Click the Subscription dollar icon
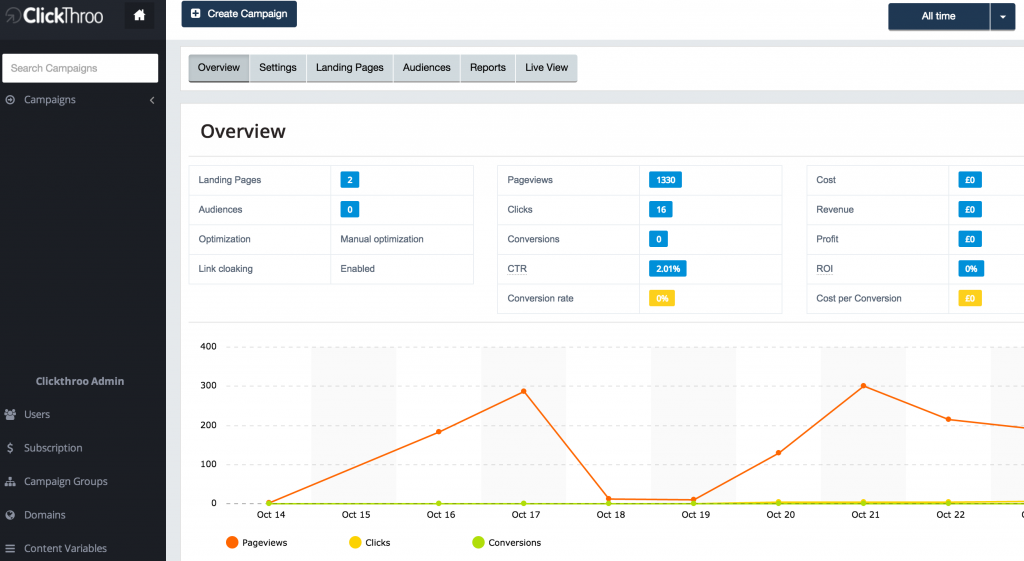Viewport: 1024px width, 561px height. tap(10, 448)
